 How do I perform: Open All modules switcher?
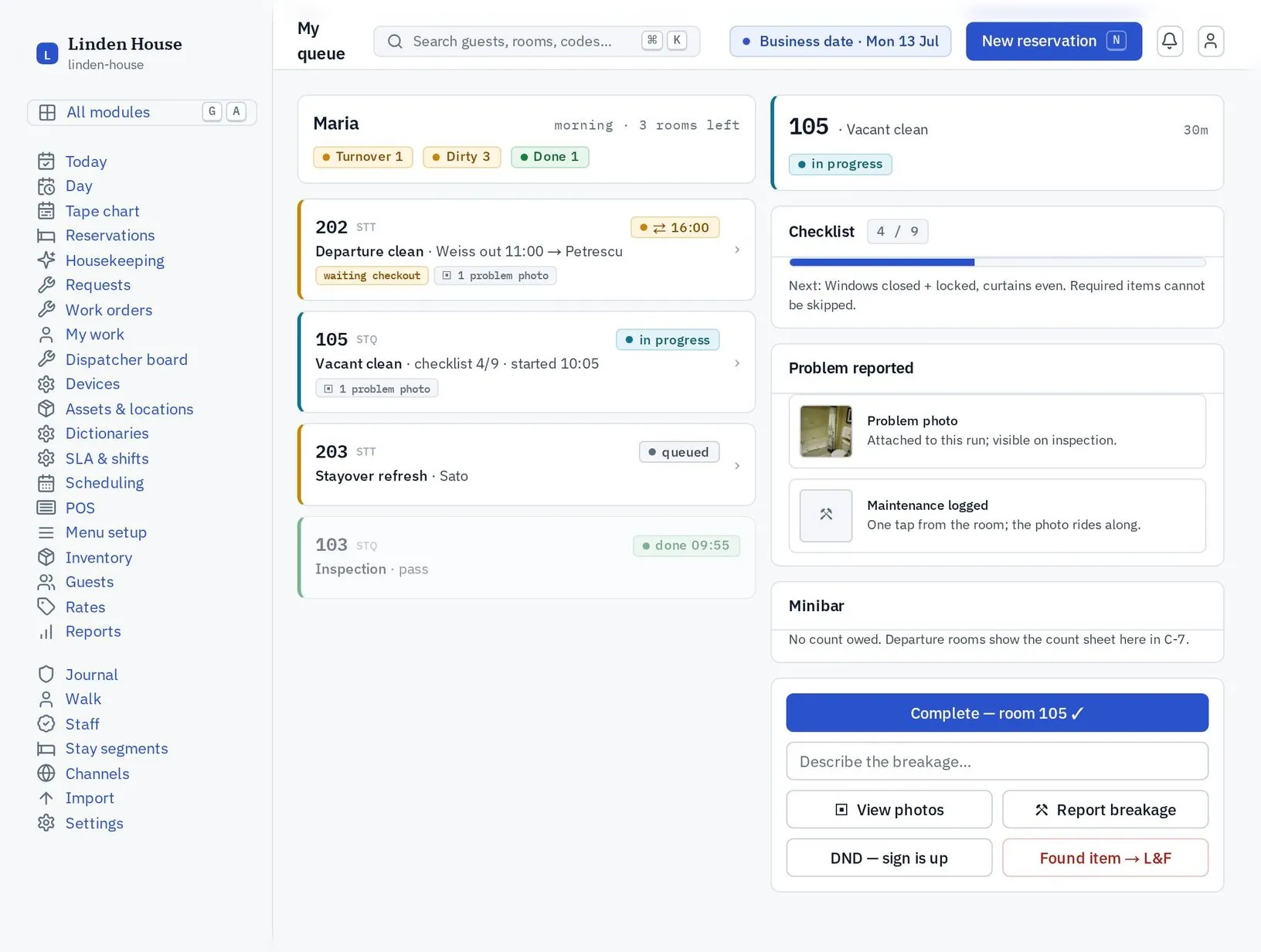click(x=142, y=112)
